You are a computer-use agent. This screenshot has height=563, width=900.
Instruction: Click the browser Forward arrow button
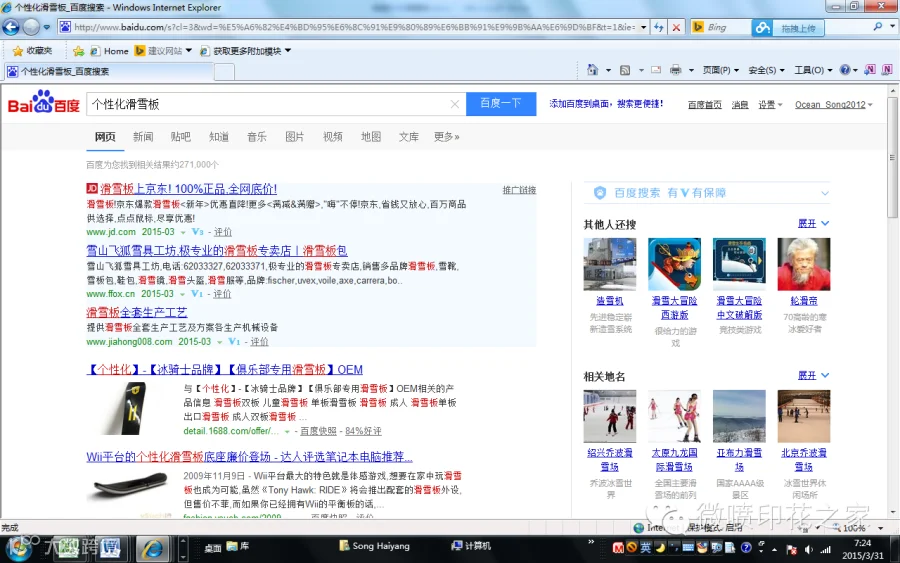(x=31, y=27)
